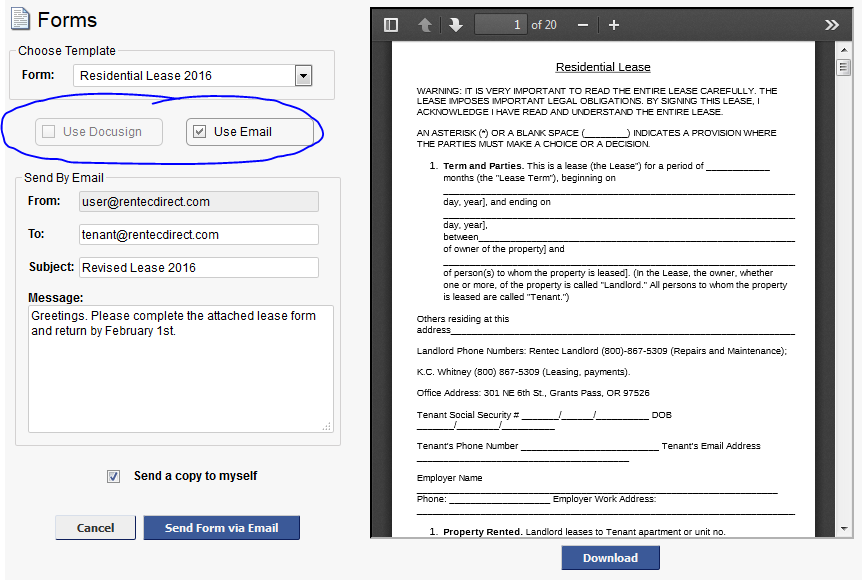Toggle Send a copy to myself
The height and width of the screenshot is (580, 862).
point(113,476)
